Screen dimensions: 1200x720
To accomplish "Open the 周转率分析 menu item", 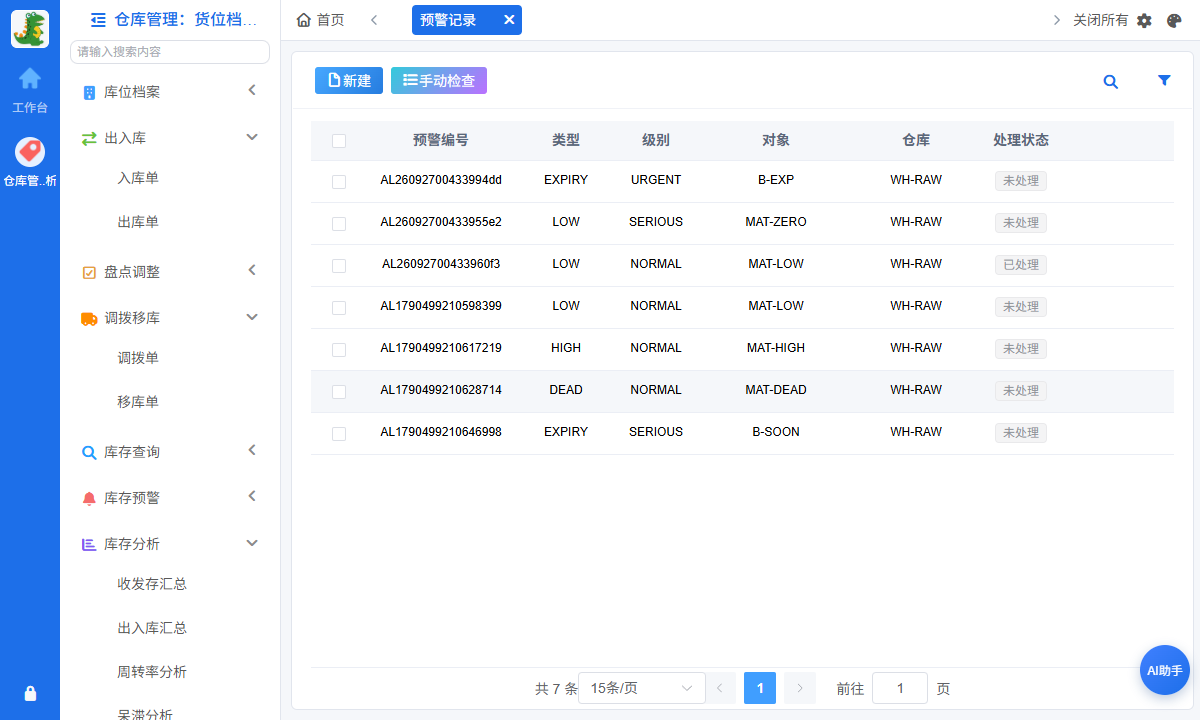I will 152,672.
